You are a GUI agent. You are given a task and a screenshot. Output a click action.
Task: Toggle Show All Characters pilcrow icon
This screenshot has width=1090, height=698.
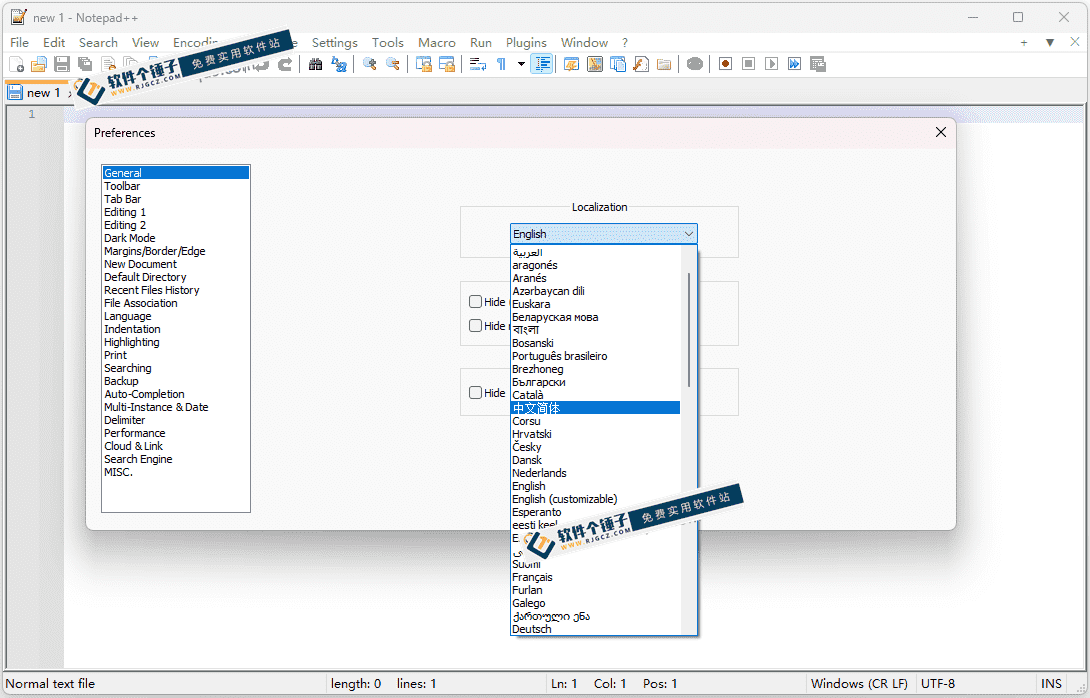pyautogui.click(x=501, y=65)
